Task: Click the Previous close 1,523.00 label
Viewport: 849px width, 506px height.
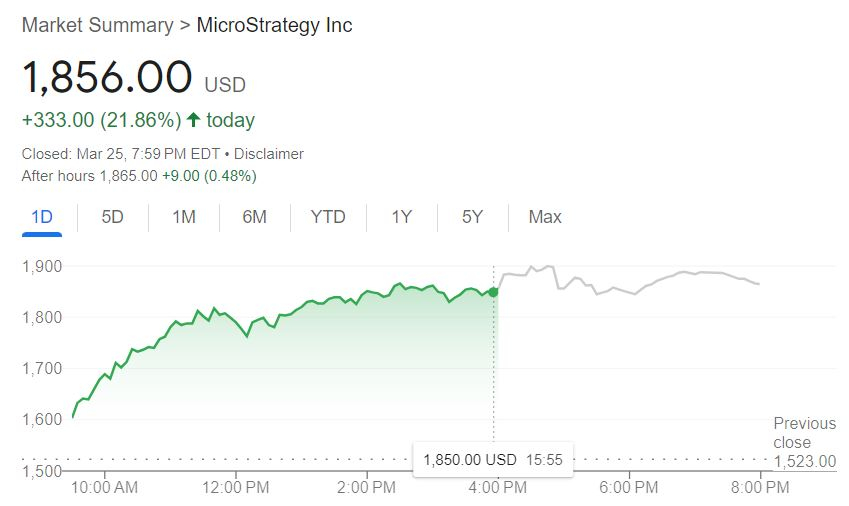Action: click(804, 442)
